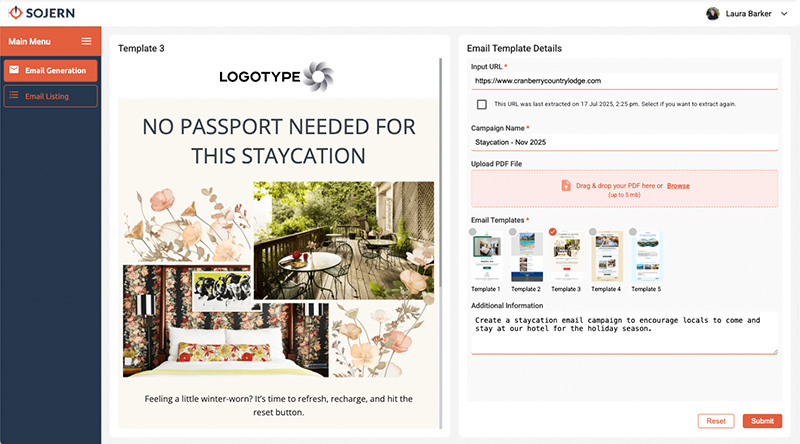Click the envelope icon for Email Generation
This screenshot has width=800, height=444.
[14, 70]
